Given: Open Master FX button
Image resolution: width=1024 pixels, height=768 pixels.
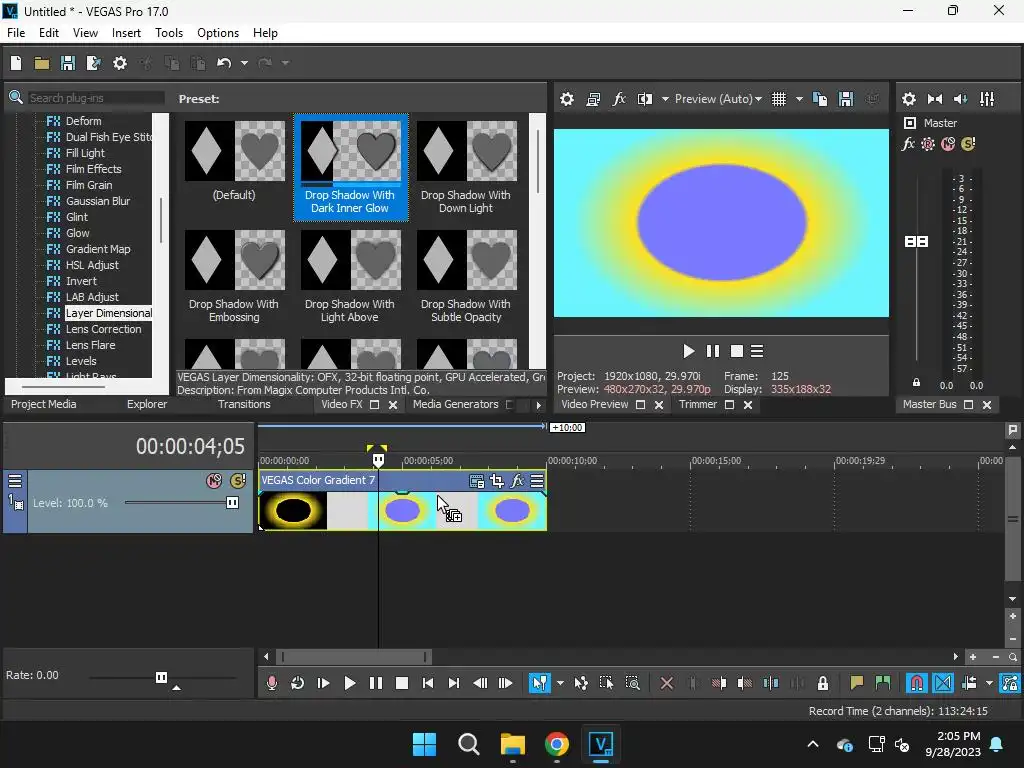Looking at the screenshot, I should point(908,144).
